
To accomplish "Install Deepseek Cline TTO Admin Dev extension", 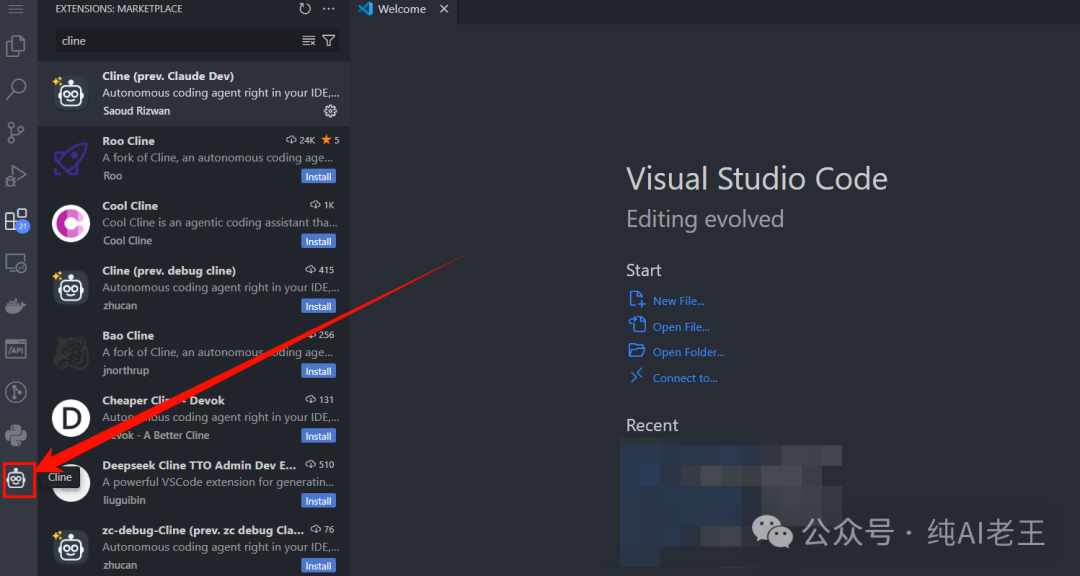I will (x=318, y=501).
